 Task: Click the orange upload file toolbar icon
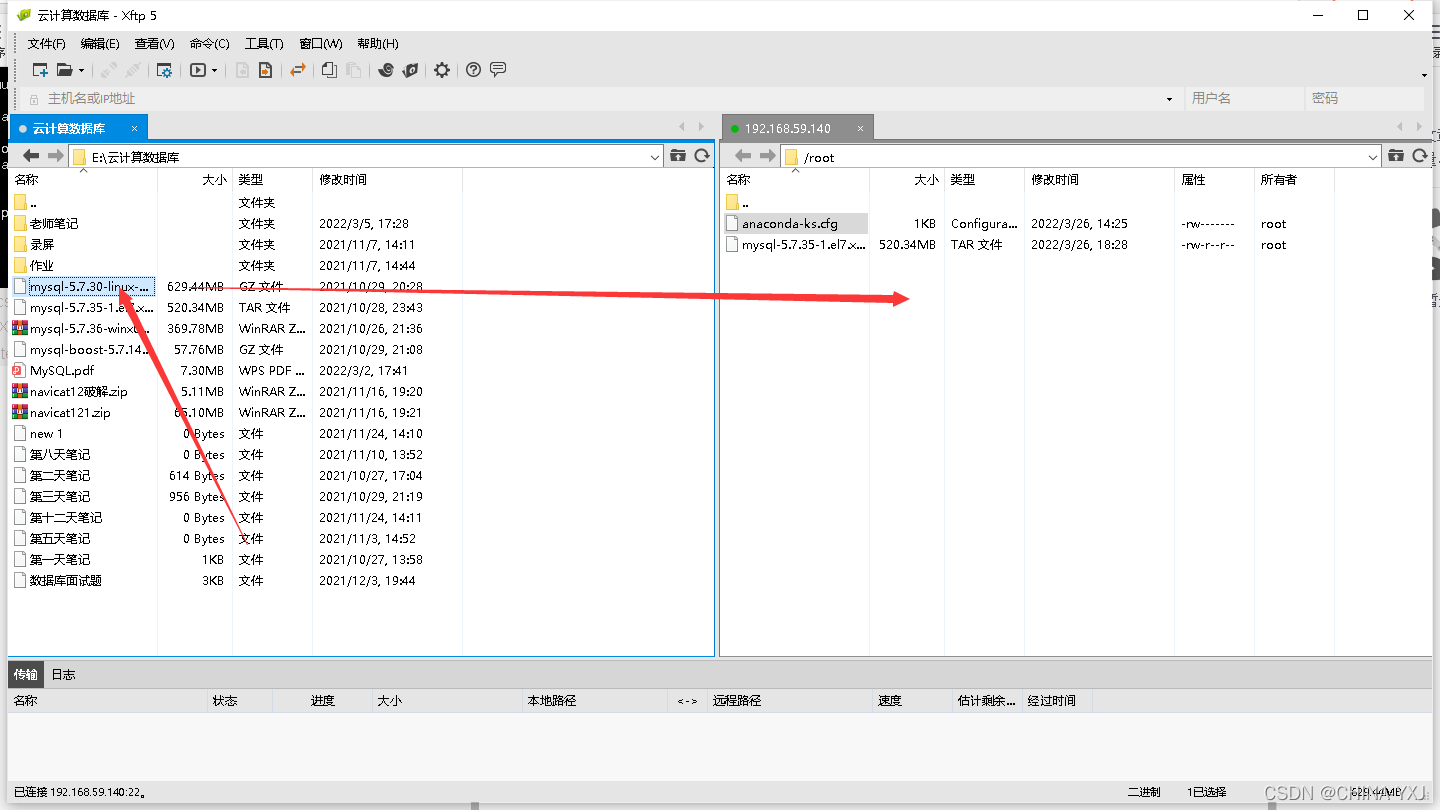click(x=265, y=70)
